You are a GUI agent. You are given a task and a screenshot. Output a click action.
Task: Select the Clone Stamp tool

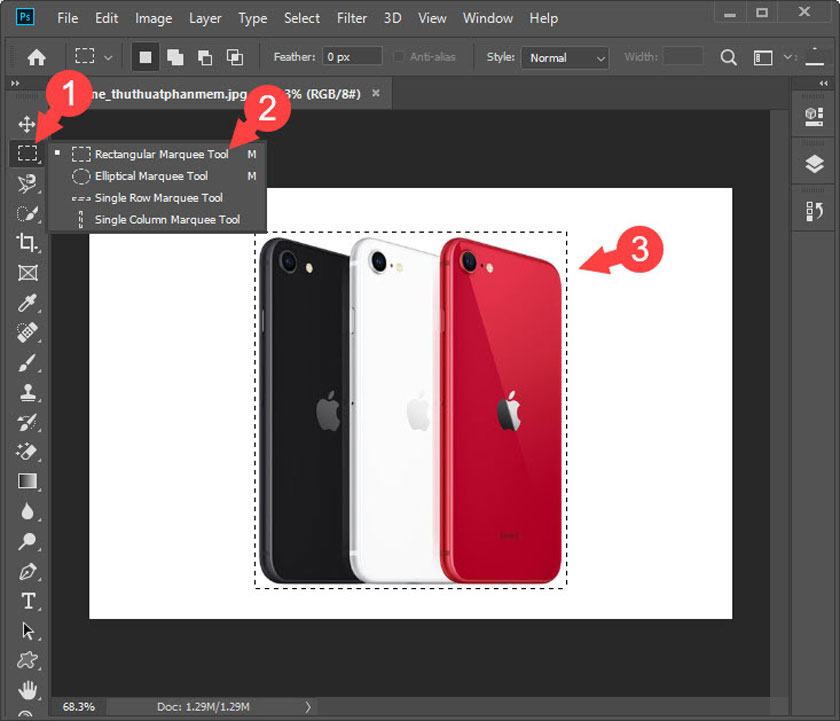tap(27, 393)
